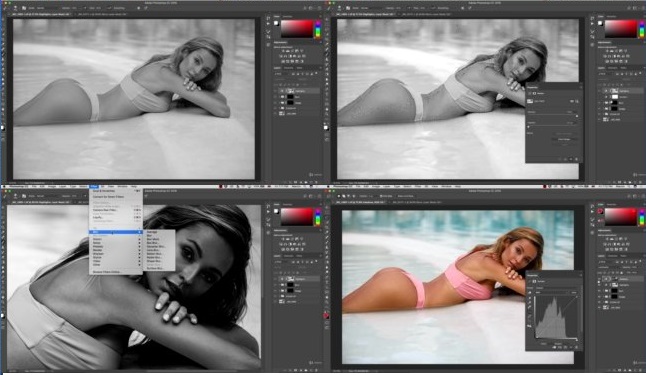The height and width of the screenshot is (375, 646).
Task: Click Convert for Smart Filters menu entry
Action: 108,197
